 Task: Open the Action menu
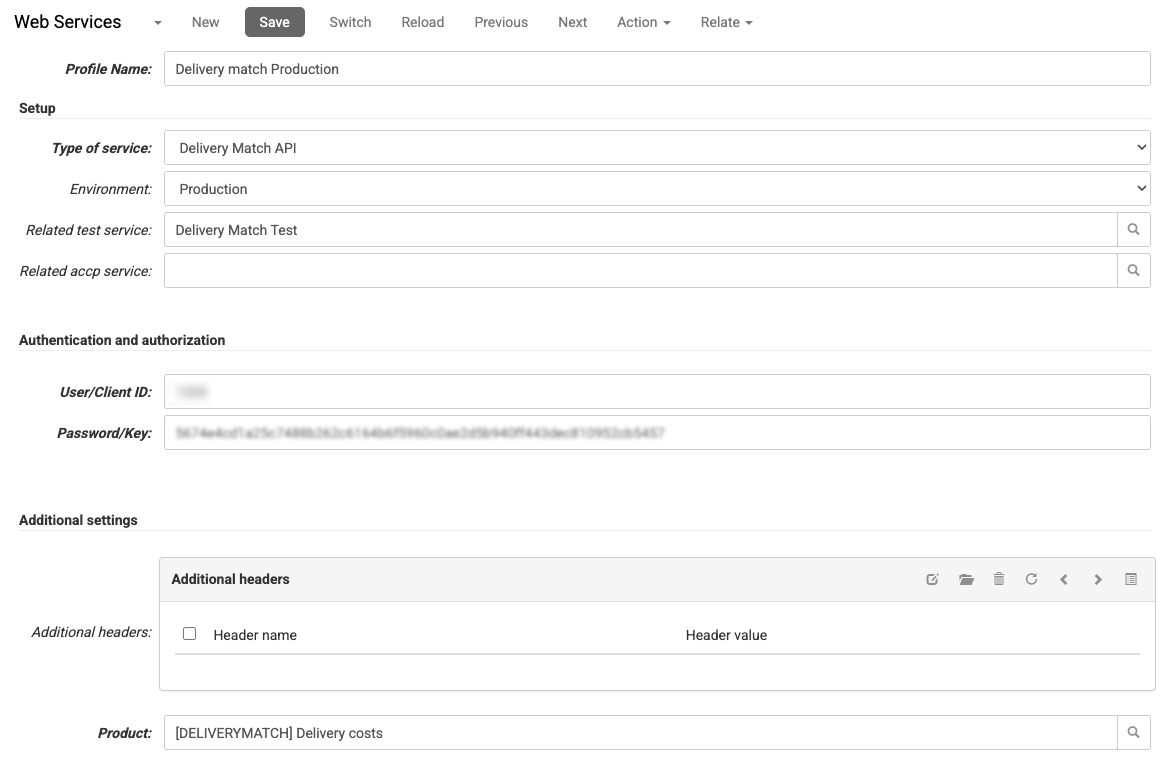click(x=643, y=22)
